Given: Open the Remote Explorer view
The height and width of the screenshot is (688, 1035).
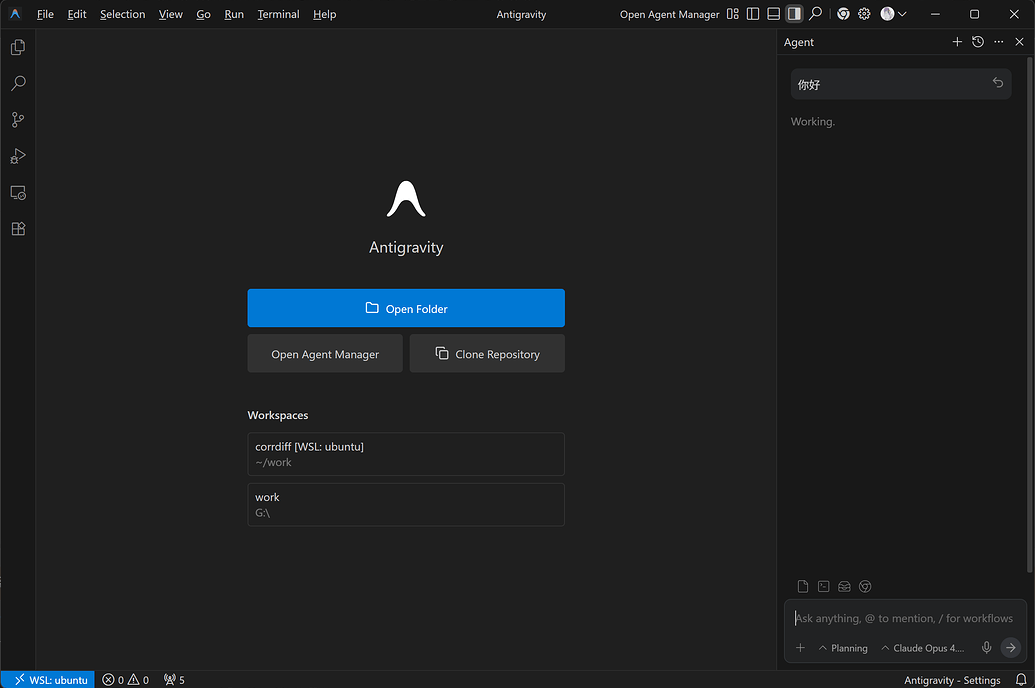Looking at the screenshot, I should pyautogui.click(x=18, y=192).
